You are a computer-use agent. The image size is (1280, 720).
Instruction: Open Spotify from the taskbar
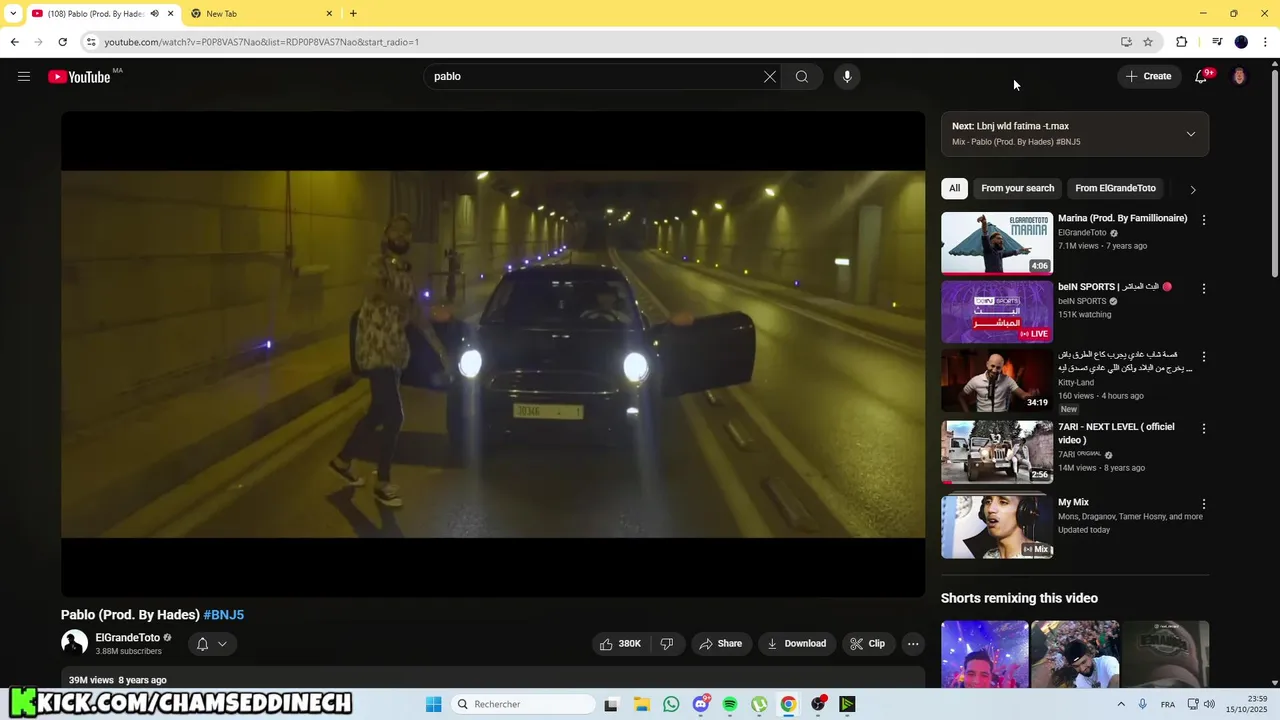pyautogui.click(x=730, y=704)
